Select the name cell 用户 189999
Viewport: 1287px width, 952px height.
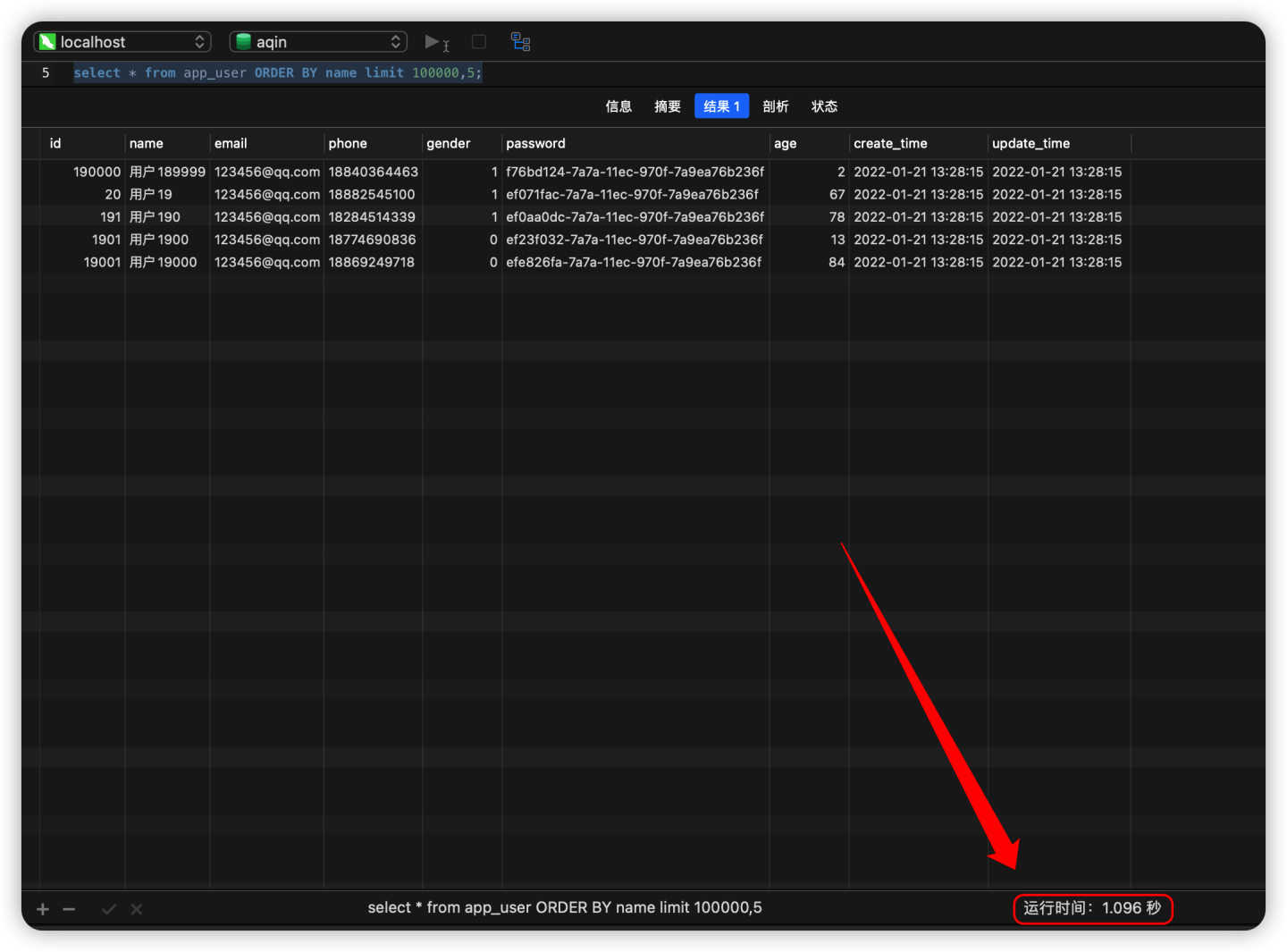pyautogui.click(x=167, y=172)
